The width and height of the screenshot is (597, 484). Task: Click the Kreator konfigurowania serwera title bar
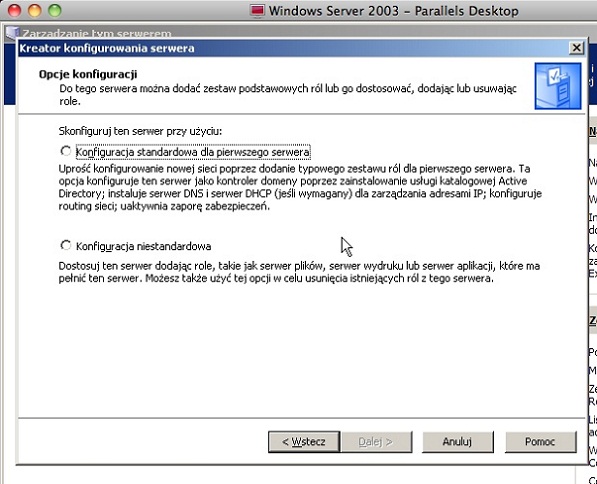pos(293,48)
